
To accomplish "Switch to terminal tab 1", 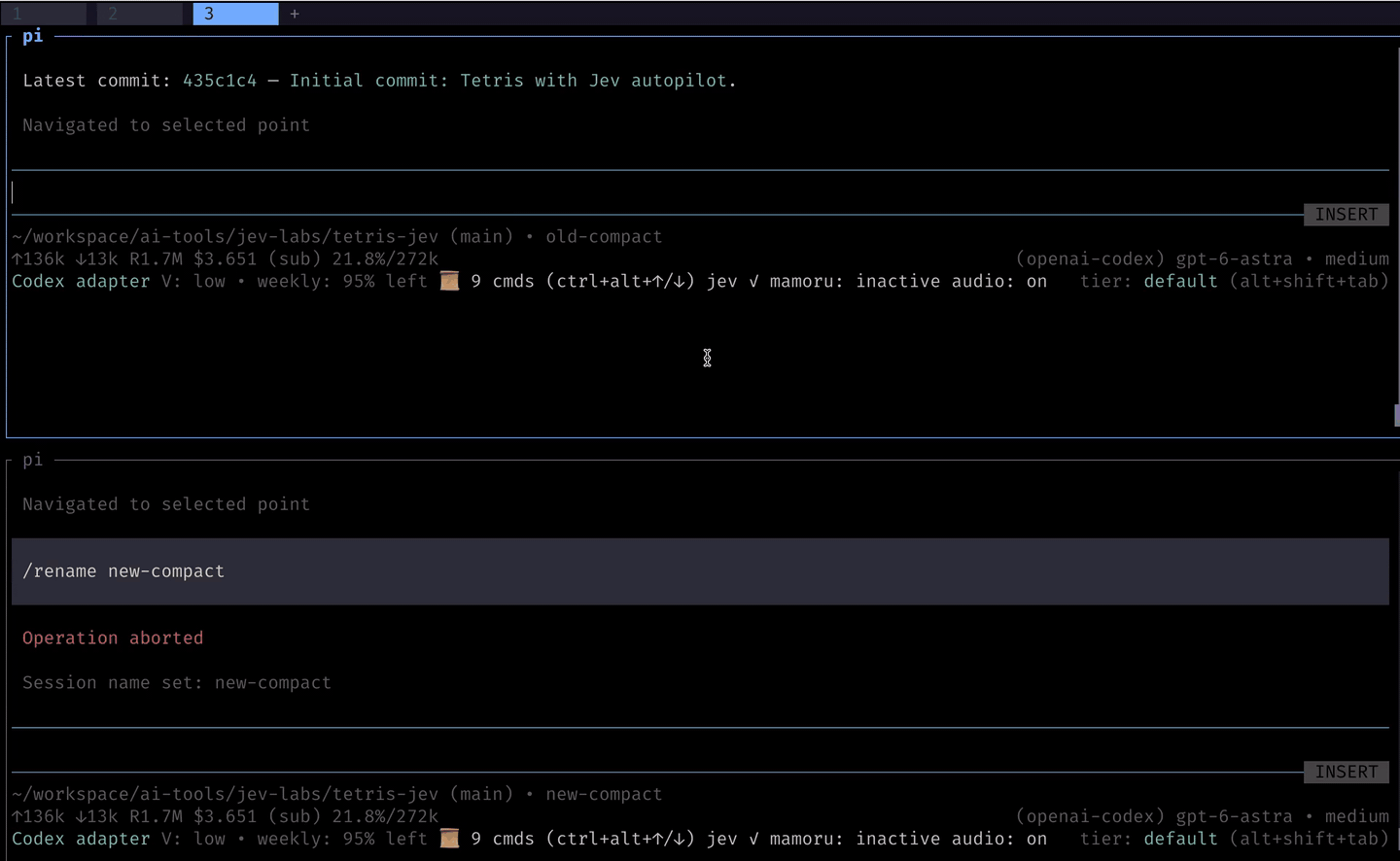I will pos(44,14).
